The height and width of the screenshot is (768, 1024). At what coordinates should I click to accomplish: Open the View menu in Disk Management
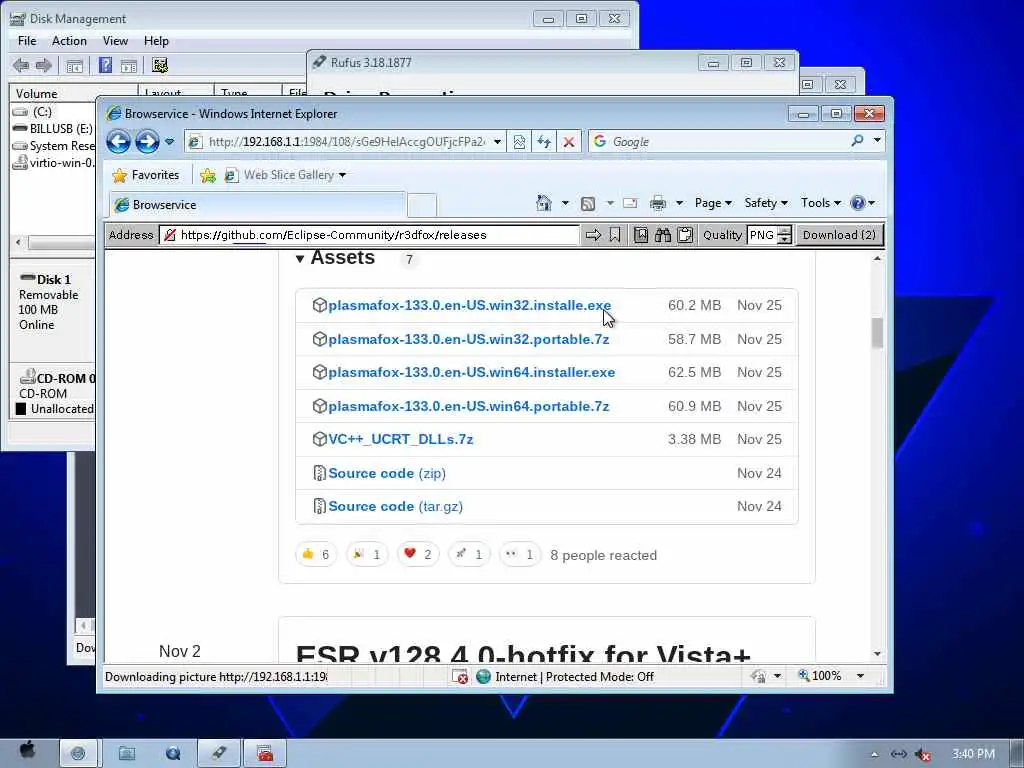pos(115,40)
